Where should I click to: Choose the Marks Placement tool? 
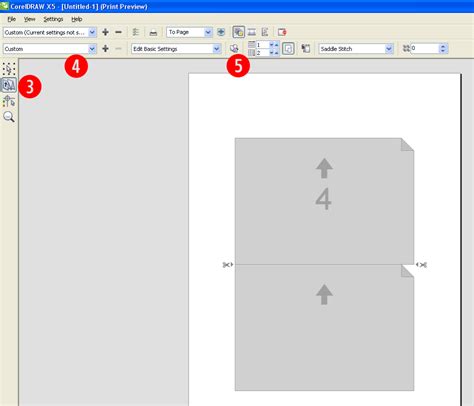(9, 101)
